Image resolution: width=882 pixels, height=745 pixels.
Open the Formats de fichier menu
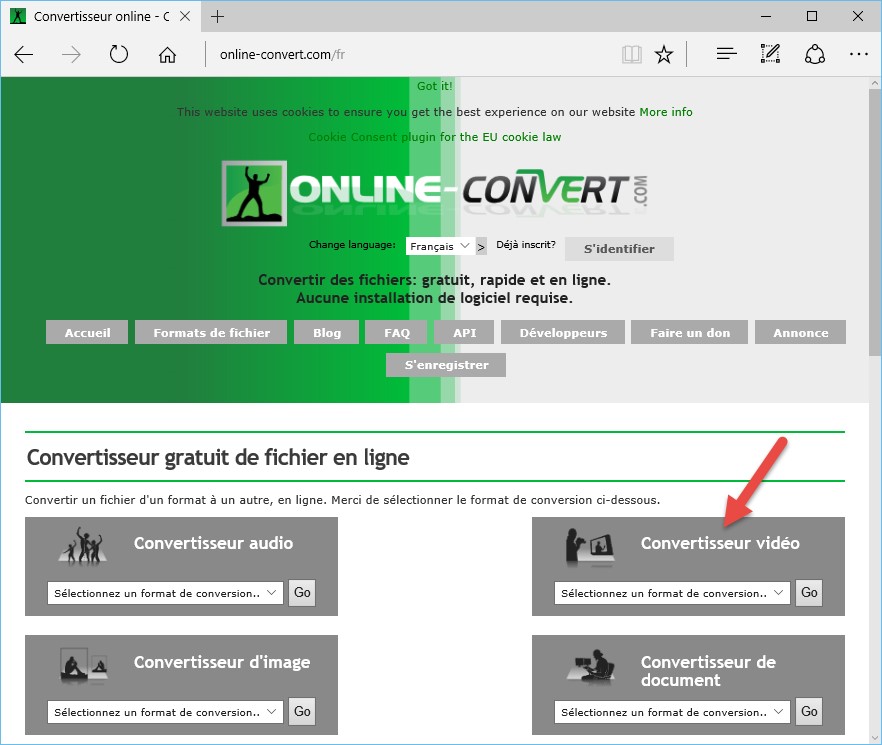click(x=211, y=333)
